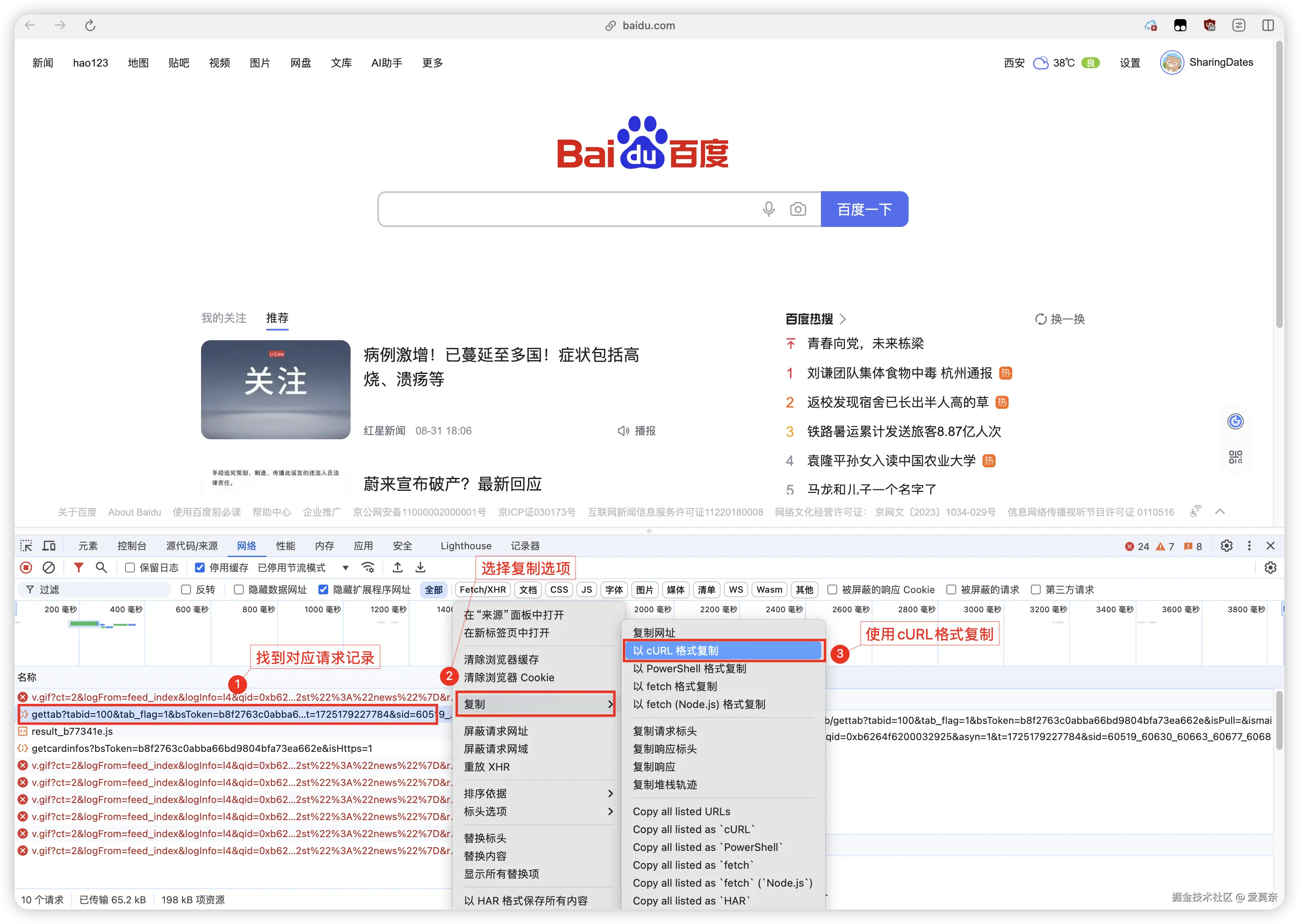The height and width of the screenshot is (924, 1299).
Task: Click the 百度一下 search button
Action: tap(864, 209)
